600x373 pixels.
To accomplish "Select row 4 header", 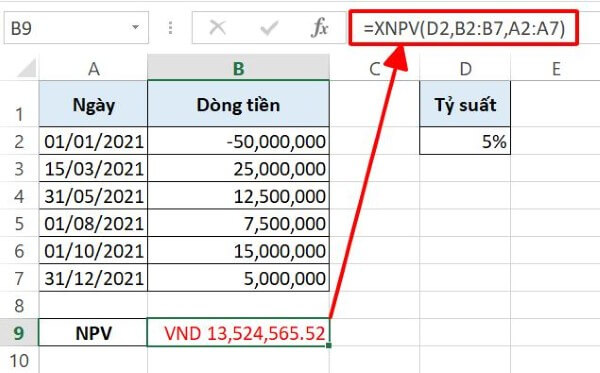I will click(19, 196).
